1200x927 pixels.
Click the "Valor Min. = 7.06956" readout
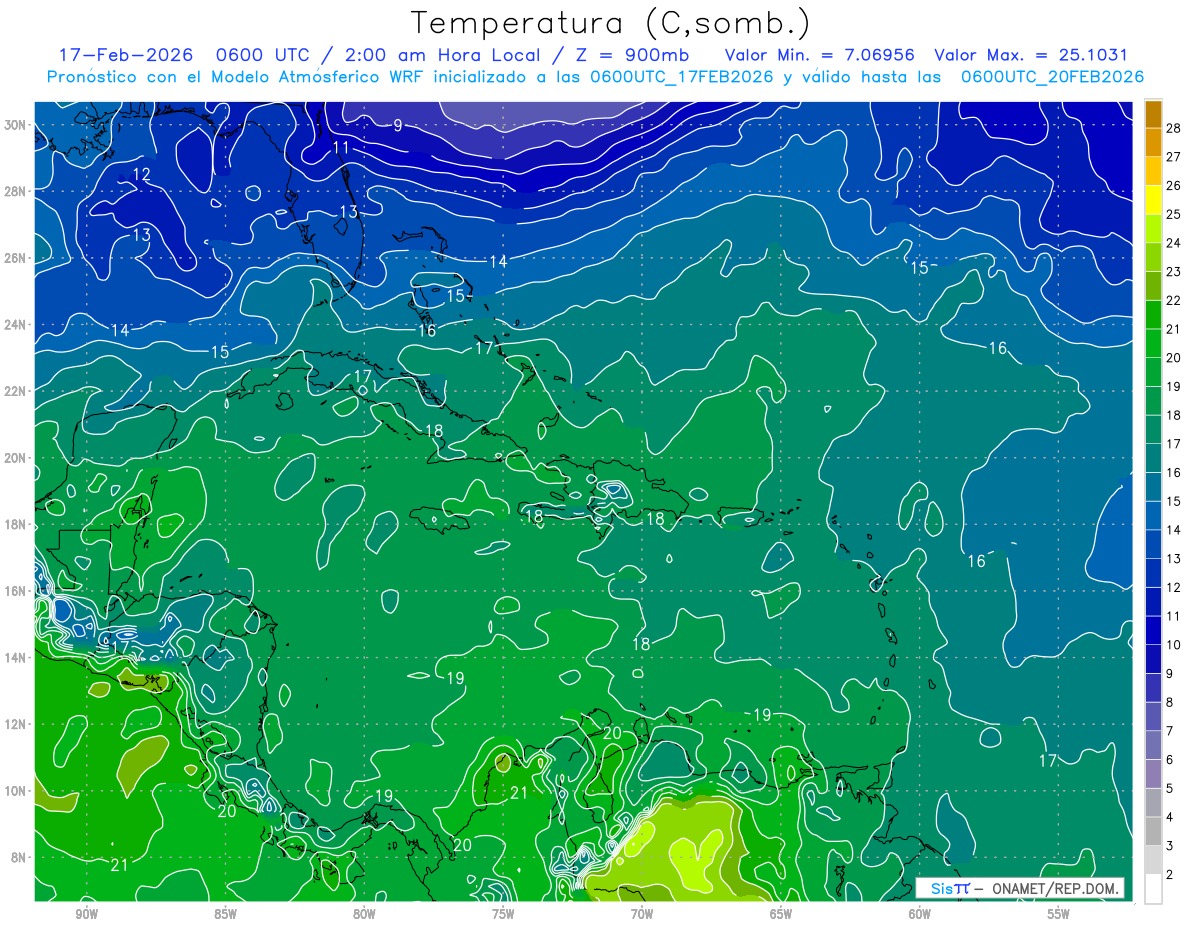pos(820,55)
